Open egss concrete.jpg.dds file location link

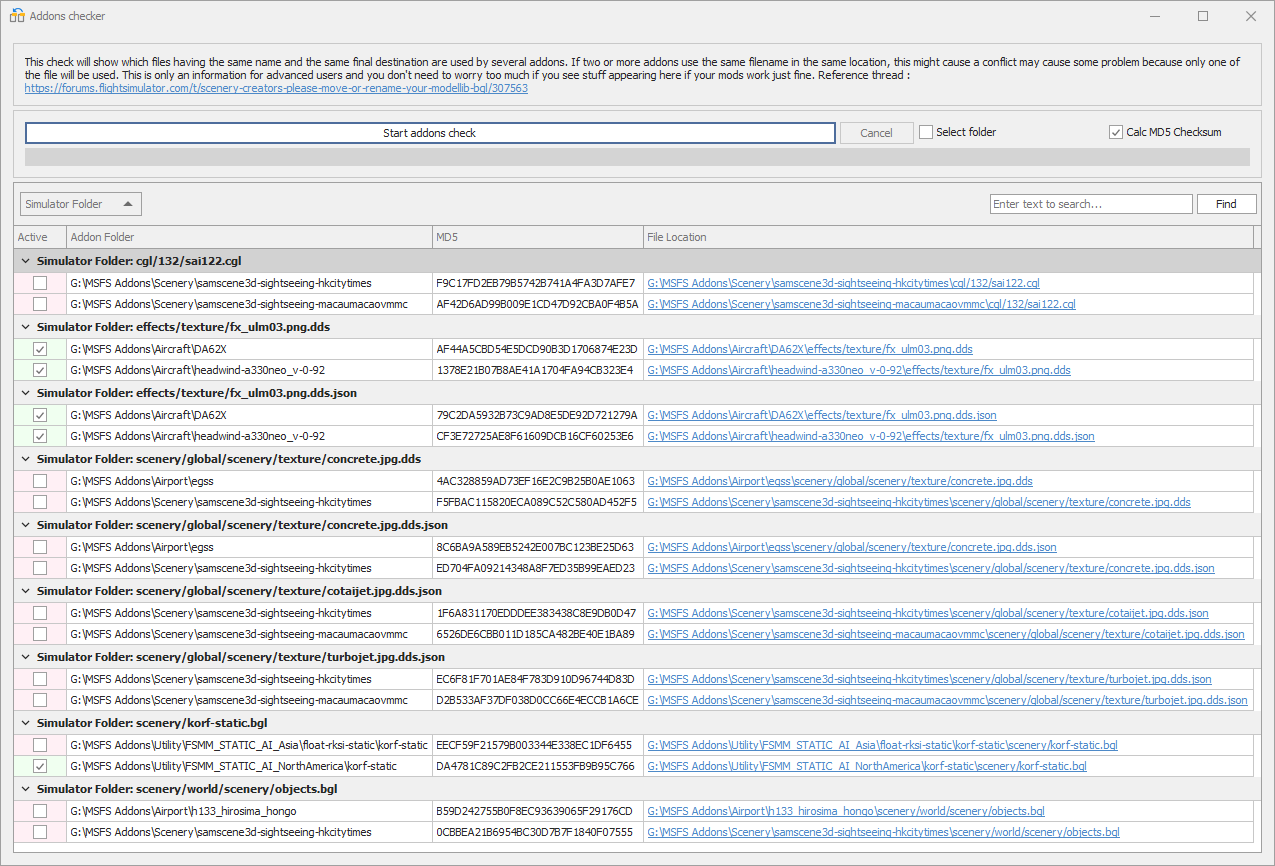840,481
